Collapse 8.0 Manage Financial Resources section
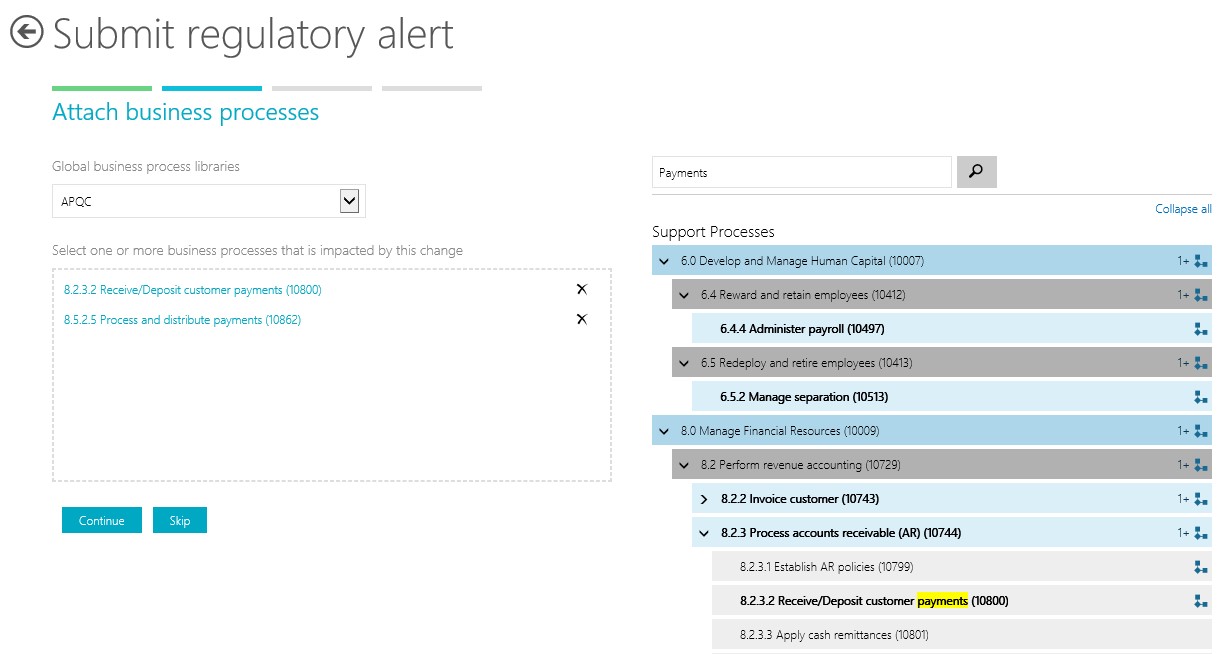Viewport: 1227px width, 654px height. 664,432
